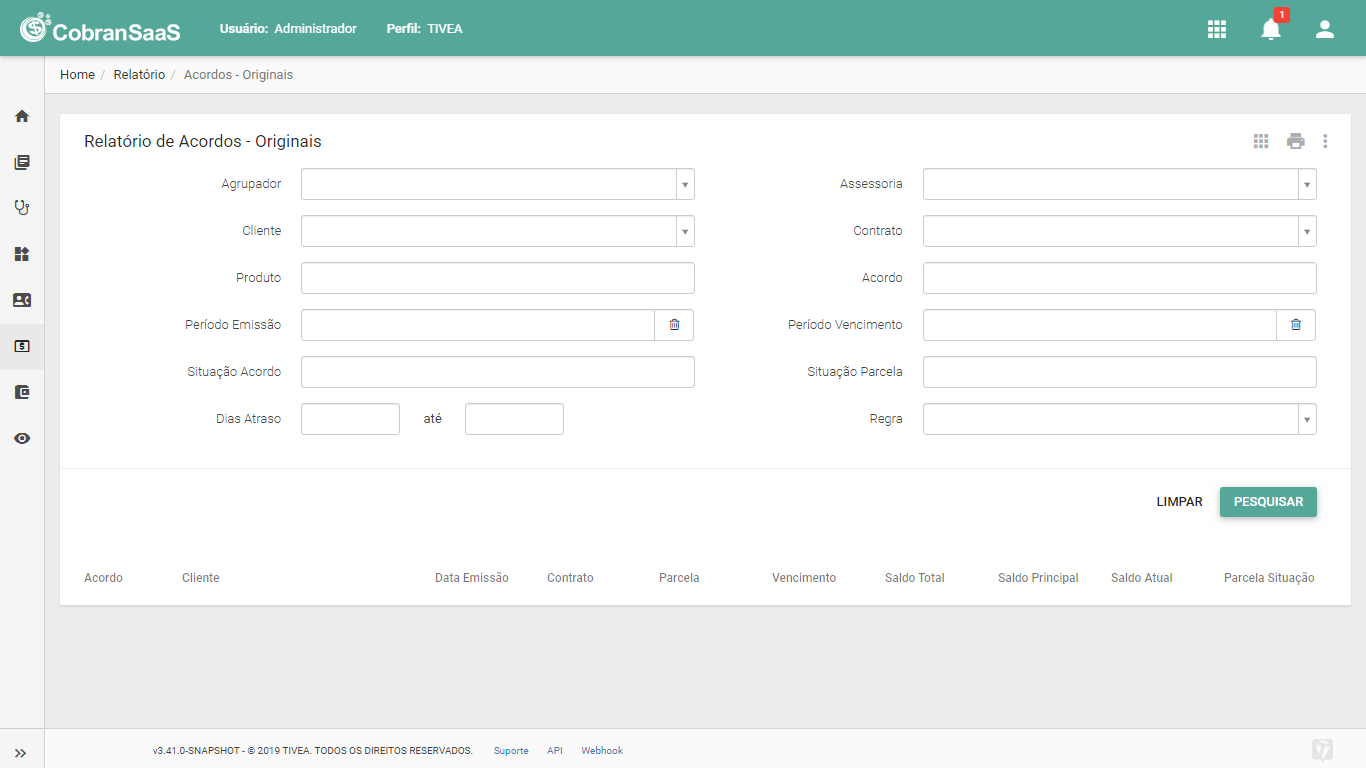
Task: Click the column grid icon in report header
Action: (1261, 141)
